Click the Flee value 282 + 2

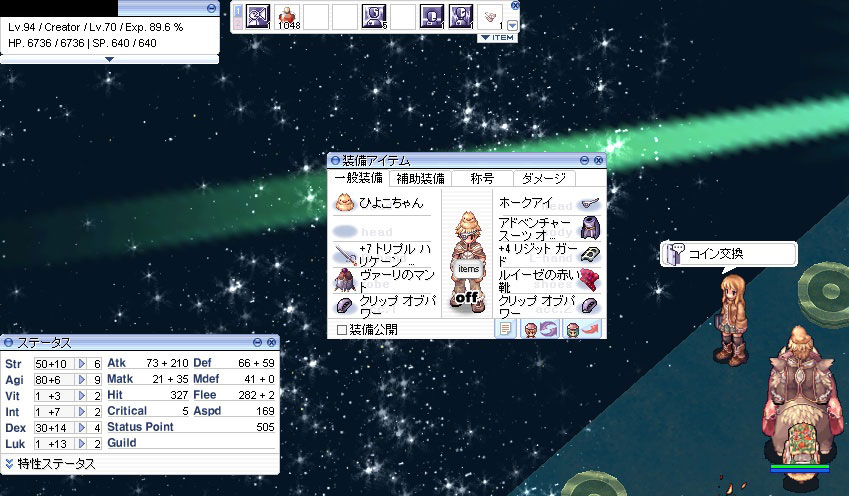[257, 395]
